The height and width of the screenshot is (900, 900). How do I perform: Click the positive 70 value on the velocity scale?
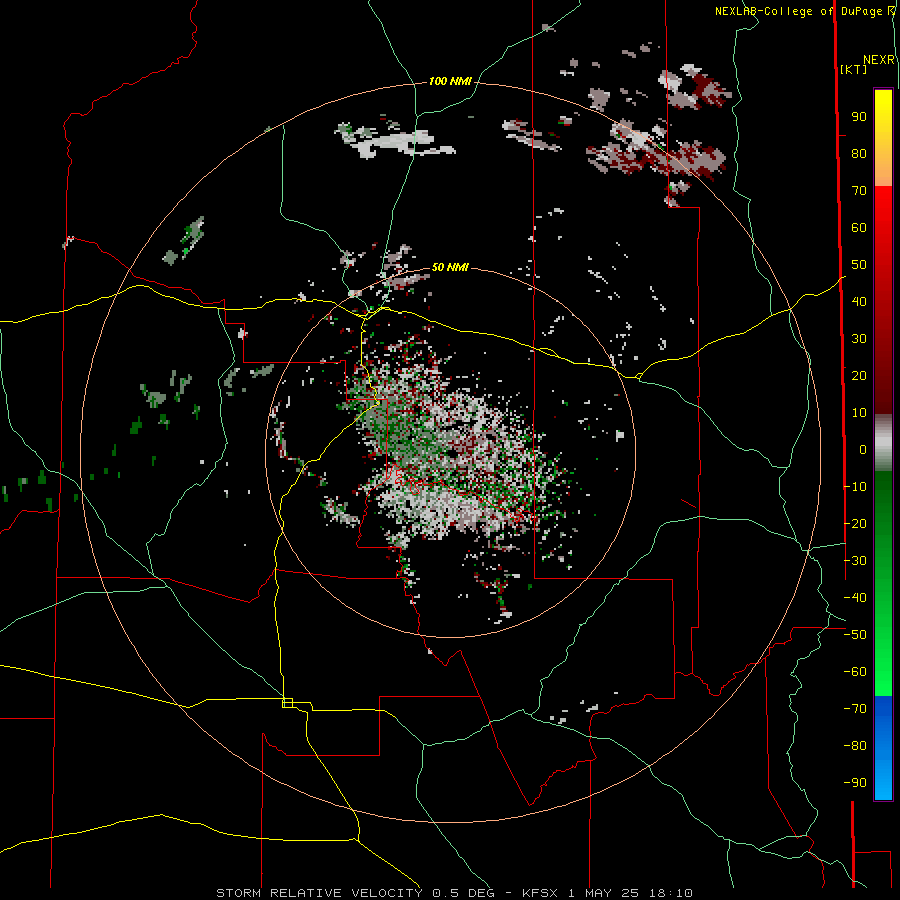click(x=859, y=191)
